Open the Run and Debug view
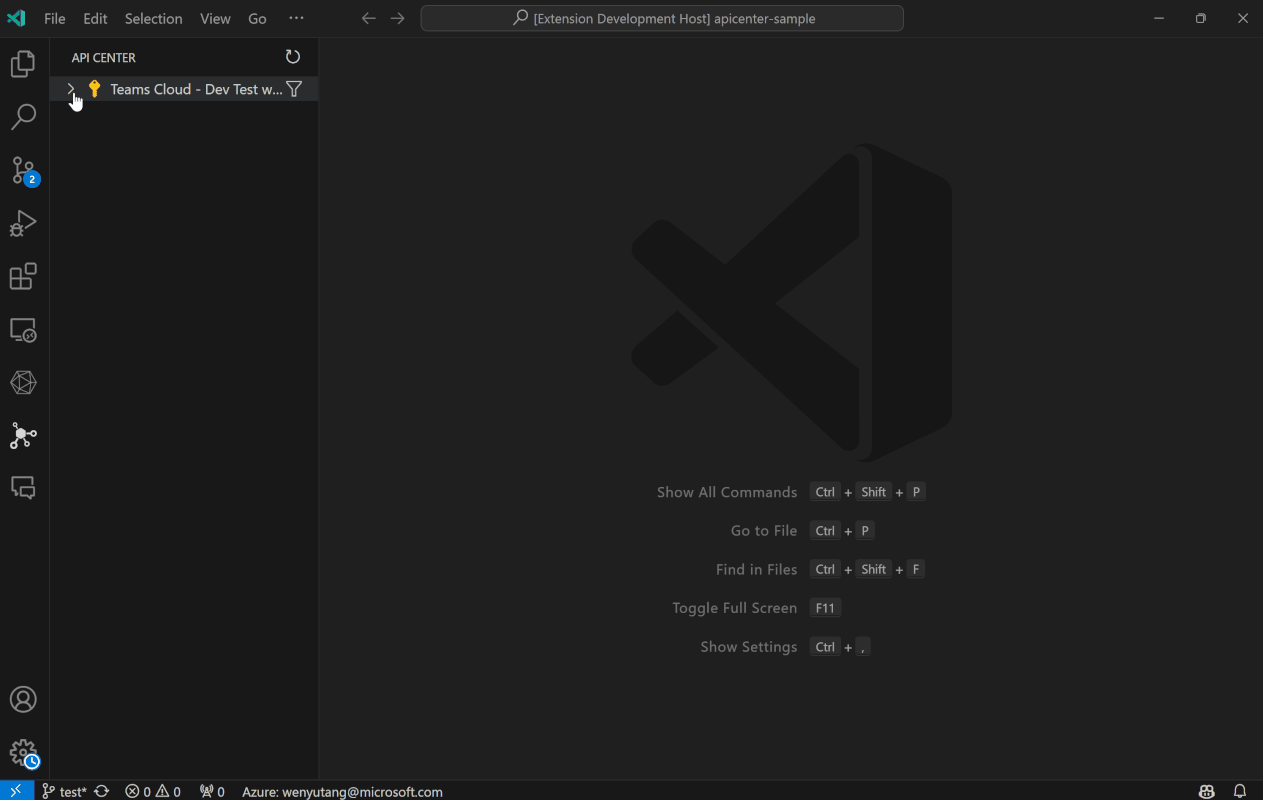This screenshot has height=800, width=1263. [23, 223]
